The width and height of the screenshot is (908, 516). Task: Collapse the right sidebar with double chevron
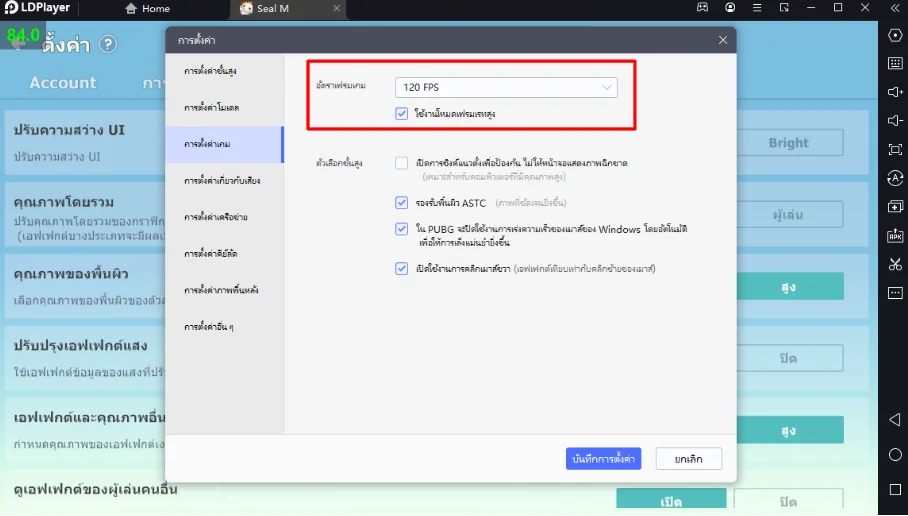tap(895, 8)
